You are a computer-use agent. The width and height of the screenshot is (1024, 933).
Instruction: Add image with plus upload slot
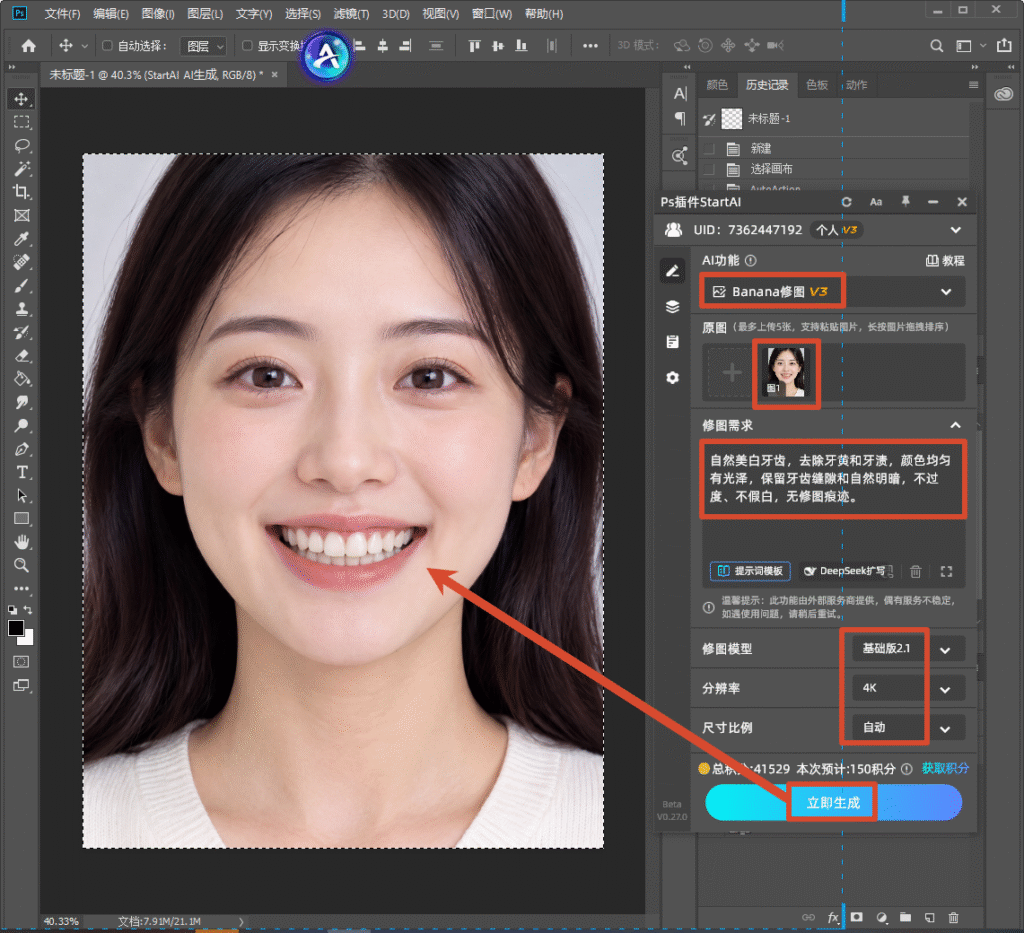coord(731,373)
